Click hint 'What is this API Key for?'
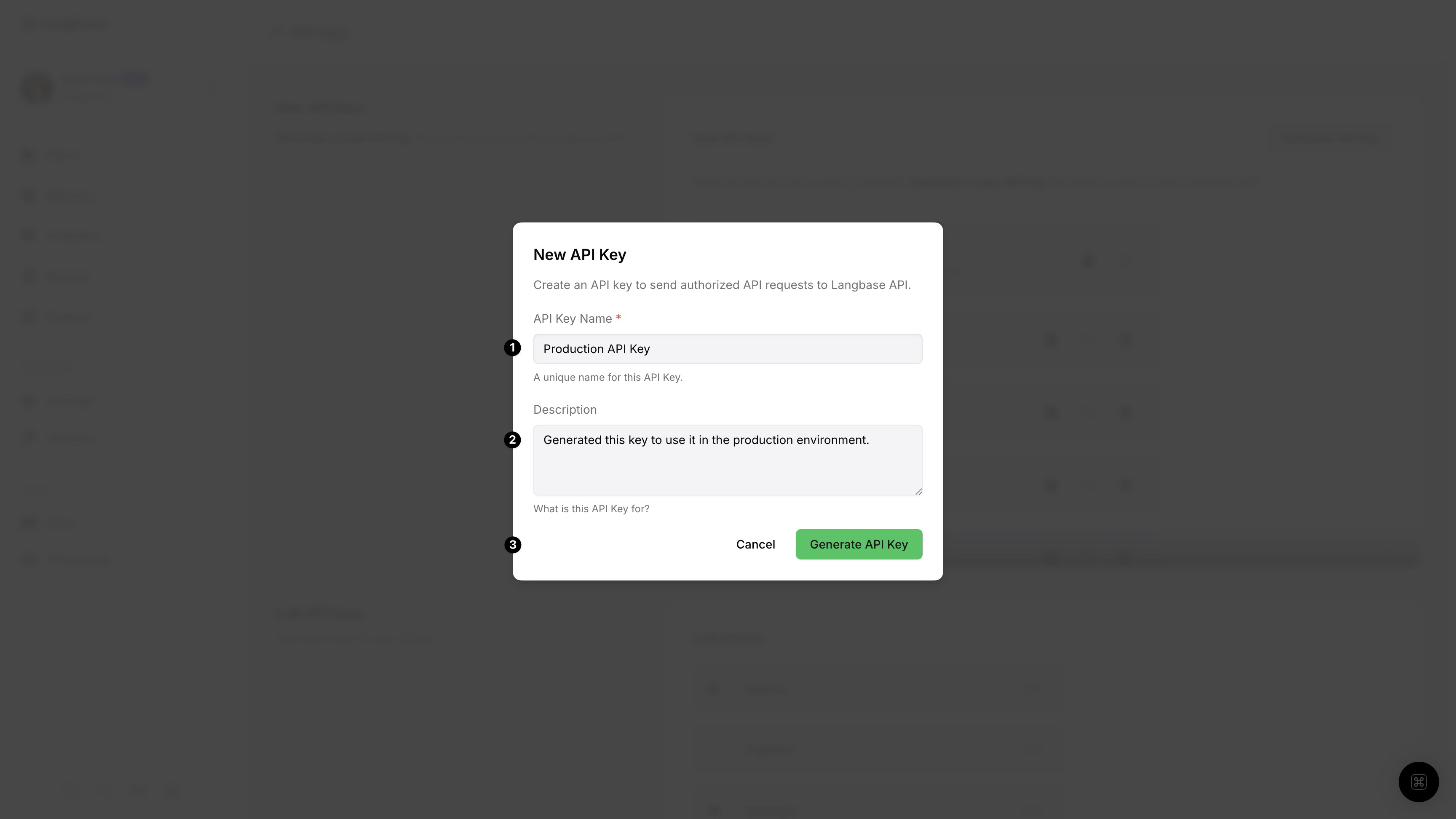1456x819 pixels. pos(591,509)
